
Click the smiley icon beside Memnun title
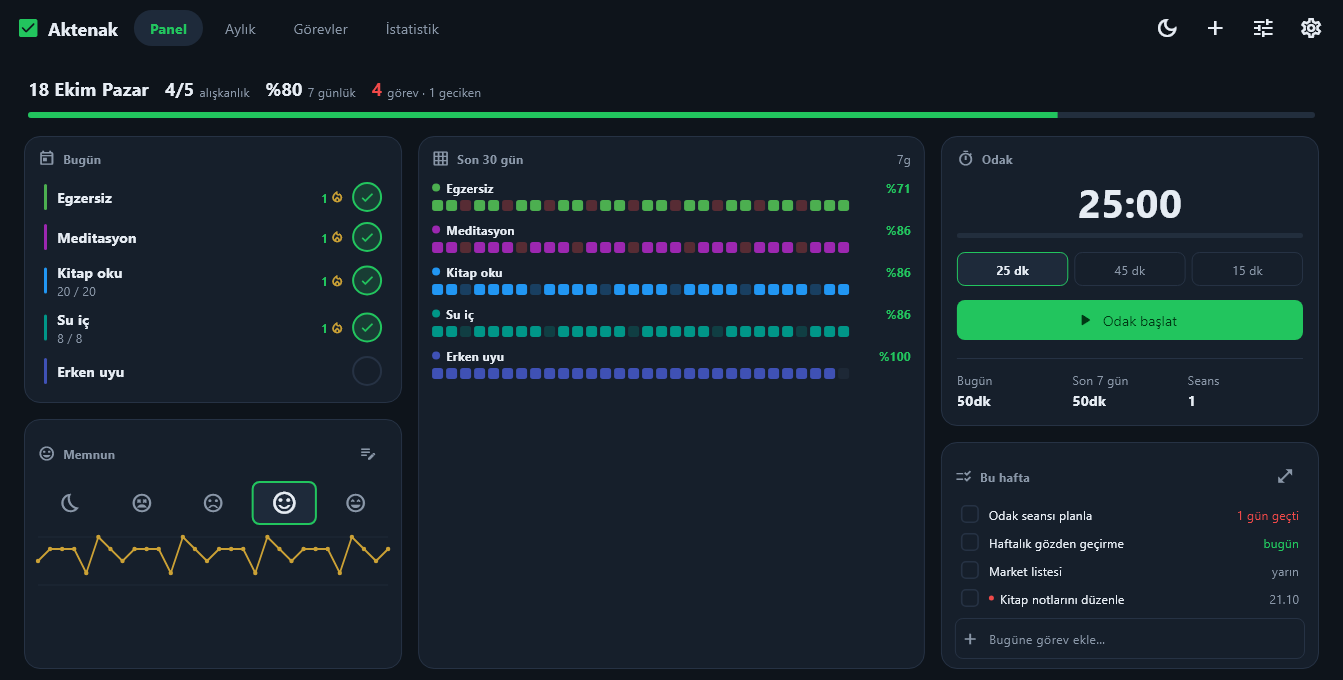coord(46,453)
